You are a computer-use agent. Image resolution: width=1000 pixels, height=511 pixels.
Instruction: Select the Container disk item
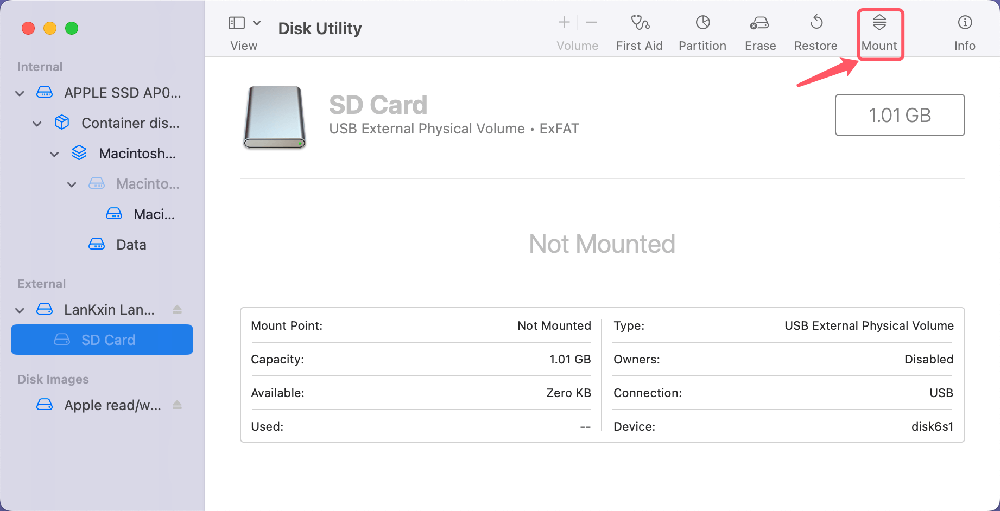tap(102, 123)
